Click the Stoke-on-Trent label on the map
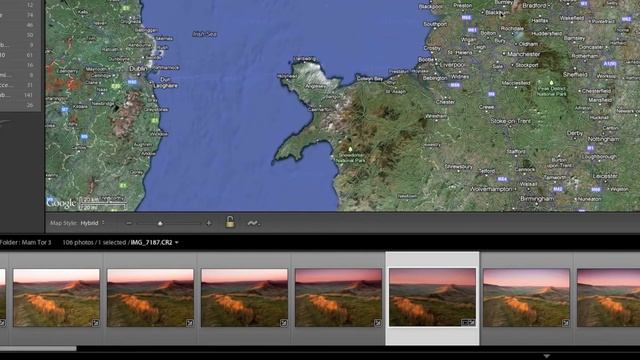 510,121
